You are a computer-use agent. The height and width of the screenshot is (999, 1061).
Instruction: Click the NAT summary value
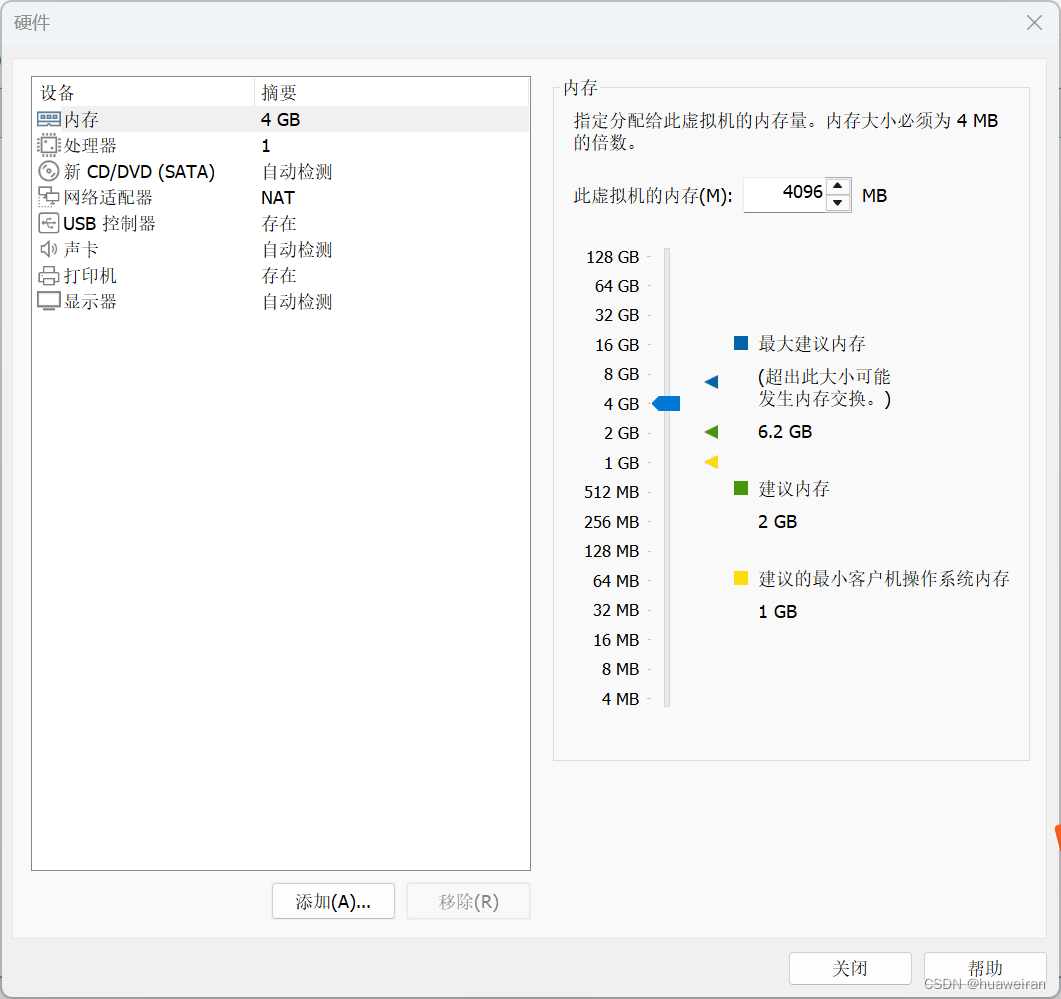pyautogui.click(x=277, y=198)
